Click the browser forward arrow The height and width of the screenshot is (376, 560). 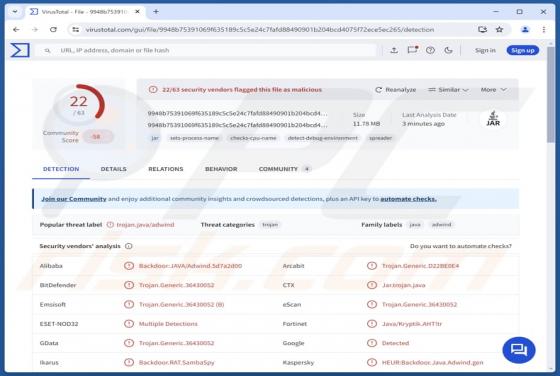point(35,30)
